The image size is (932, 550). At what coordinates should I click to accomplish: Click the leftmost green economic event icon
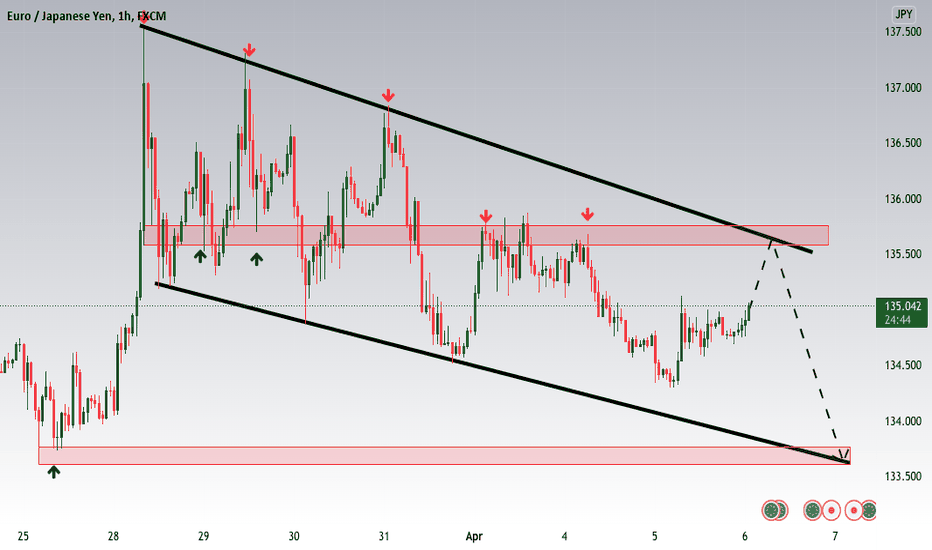[772, 510]
